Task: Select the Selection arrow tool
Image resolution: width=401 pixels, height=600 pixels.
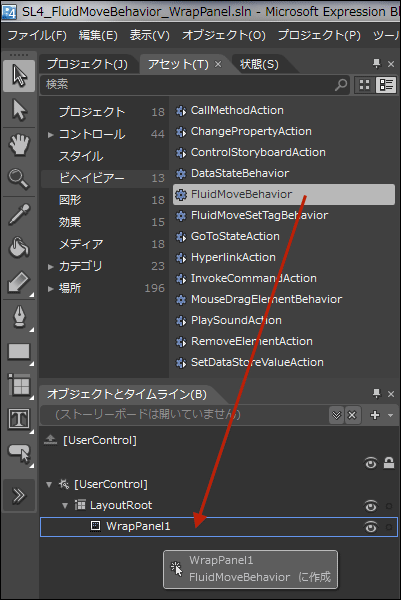Action: pos(19,75)
